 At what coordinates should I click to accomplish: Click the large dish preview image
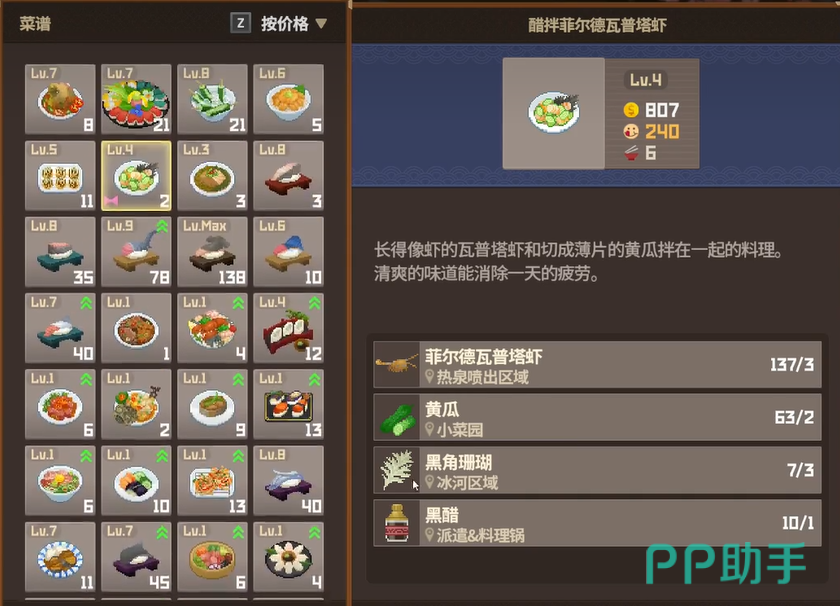click(x=553, y=113)
